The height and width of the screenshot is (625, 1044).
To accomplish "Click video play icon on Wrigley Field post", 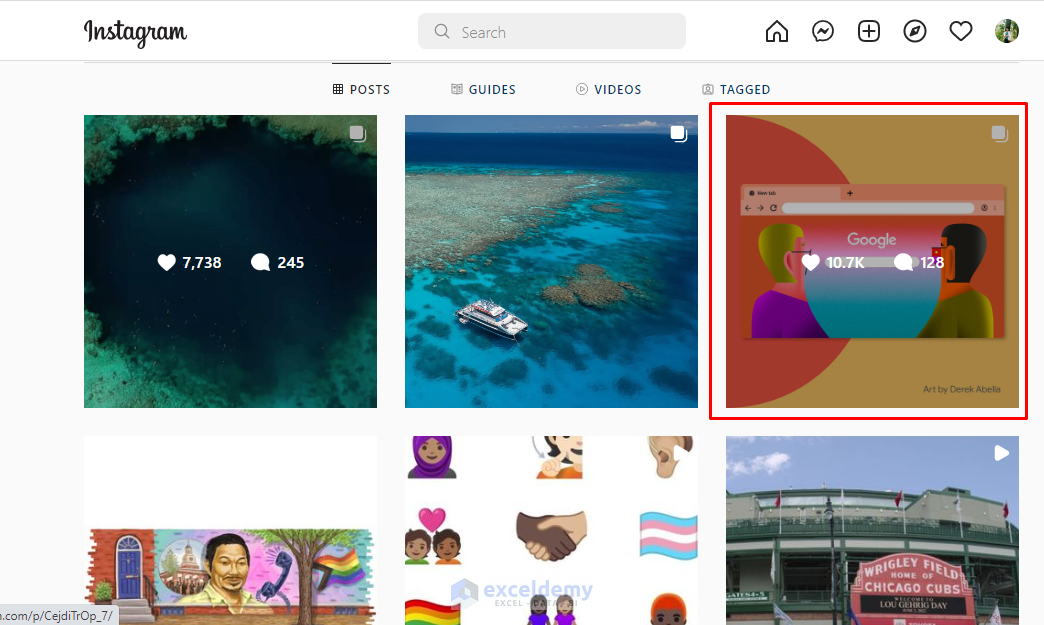I will point(1001,453).
